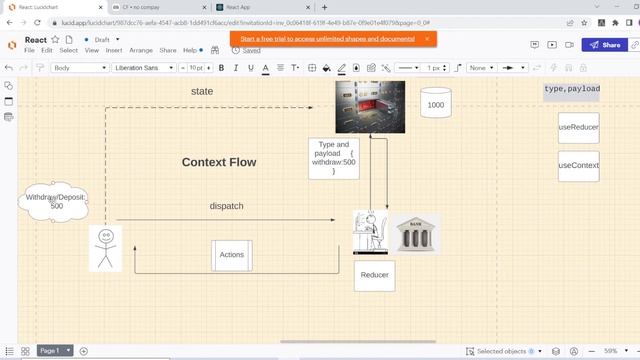Open the end arrow style dropdown
This screenshot has width=640, height=360.
click(513, 68)
